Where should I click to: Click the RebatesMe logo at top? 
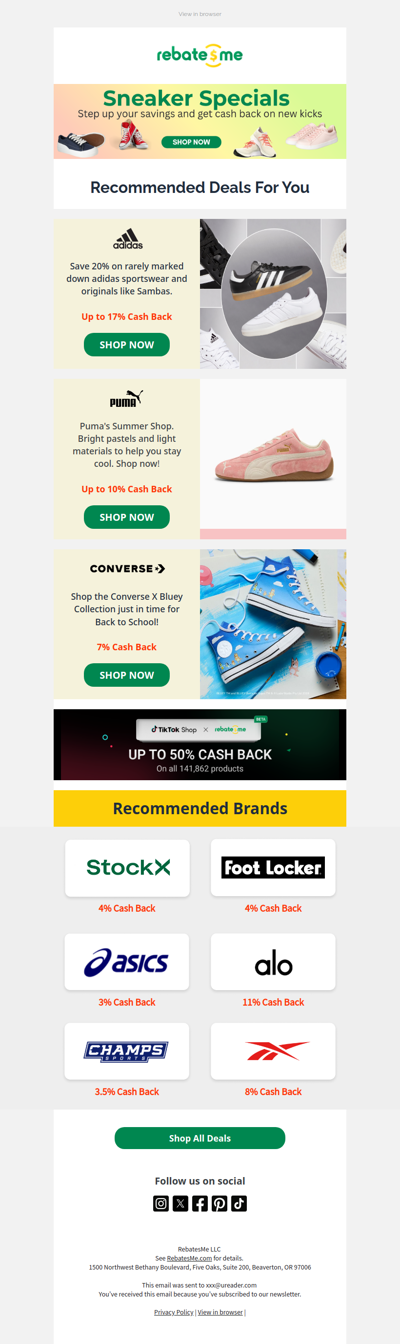[200, 55]
